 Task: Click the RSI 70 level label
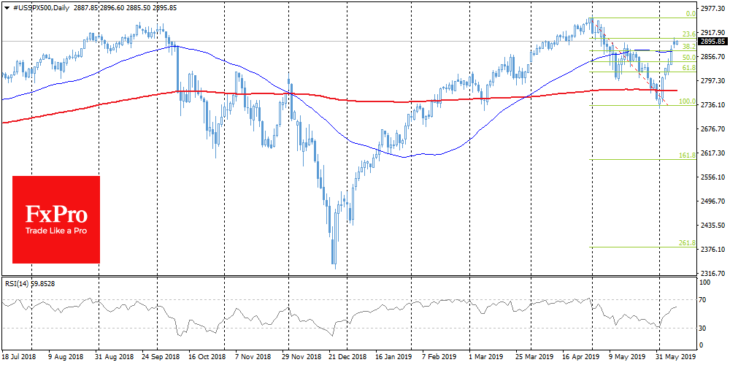tap(703, 300)
